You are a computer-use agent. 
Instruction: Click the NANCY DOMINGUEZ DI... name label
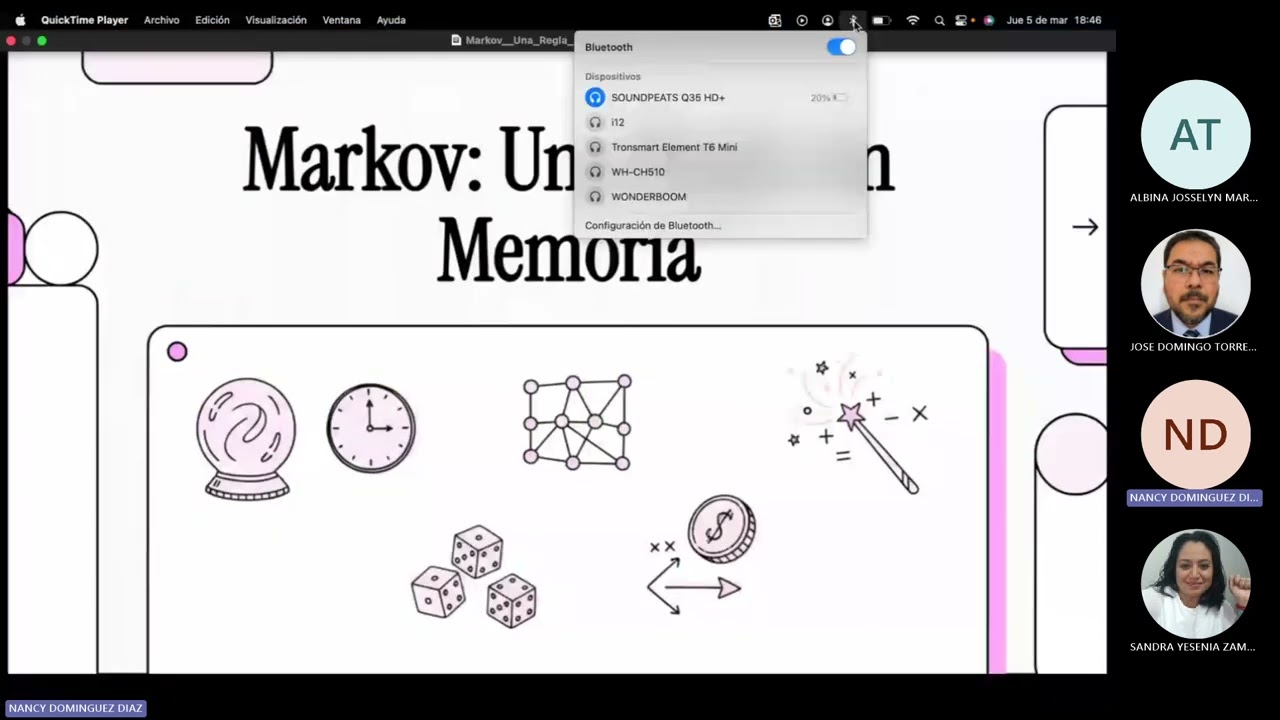(x=1194, y=497)
